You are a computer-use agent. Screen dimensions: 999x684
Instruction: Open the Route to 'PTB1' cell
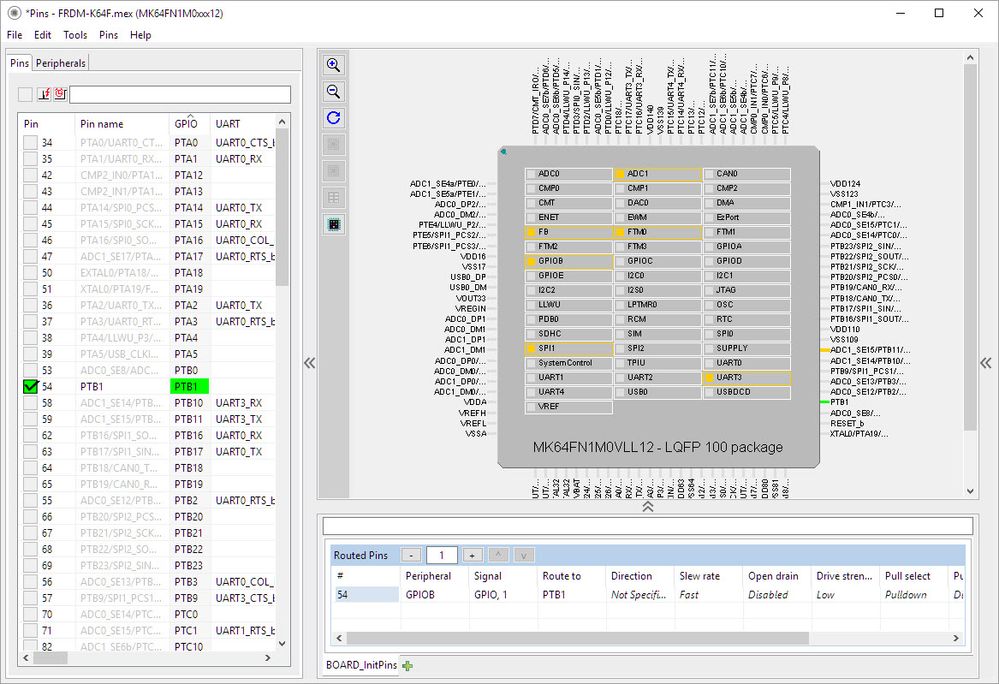pos(571,595)
